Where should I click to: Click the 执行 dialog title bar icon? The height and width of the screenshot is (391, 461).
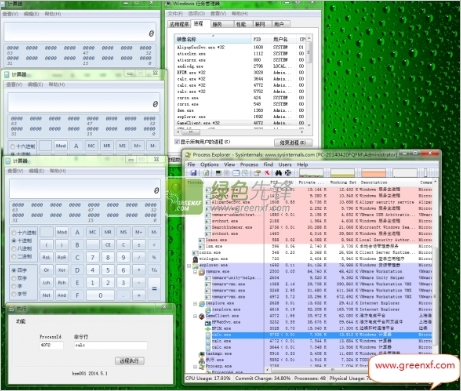[x=12, y=309]
